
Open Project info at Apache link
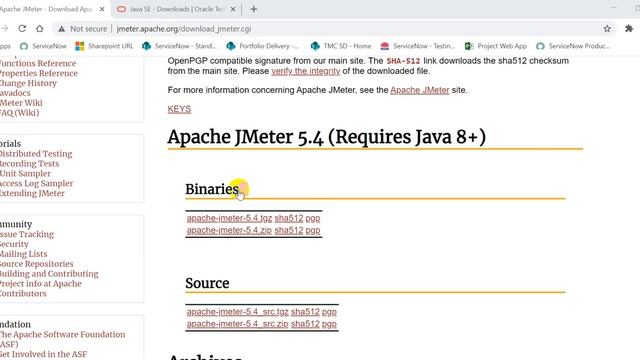click(41, 284)
